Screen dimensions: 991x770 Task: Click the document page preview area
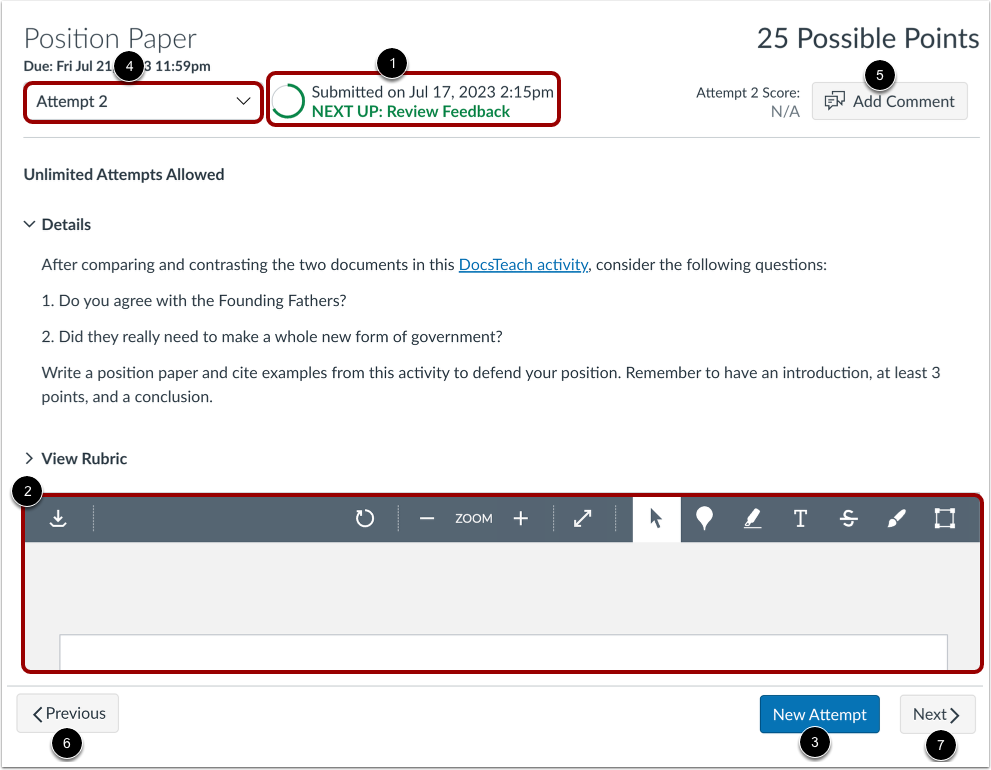(x=503, y=651)
